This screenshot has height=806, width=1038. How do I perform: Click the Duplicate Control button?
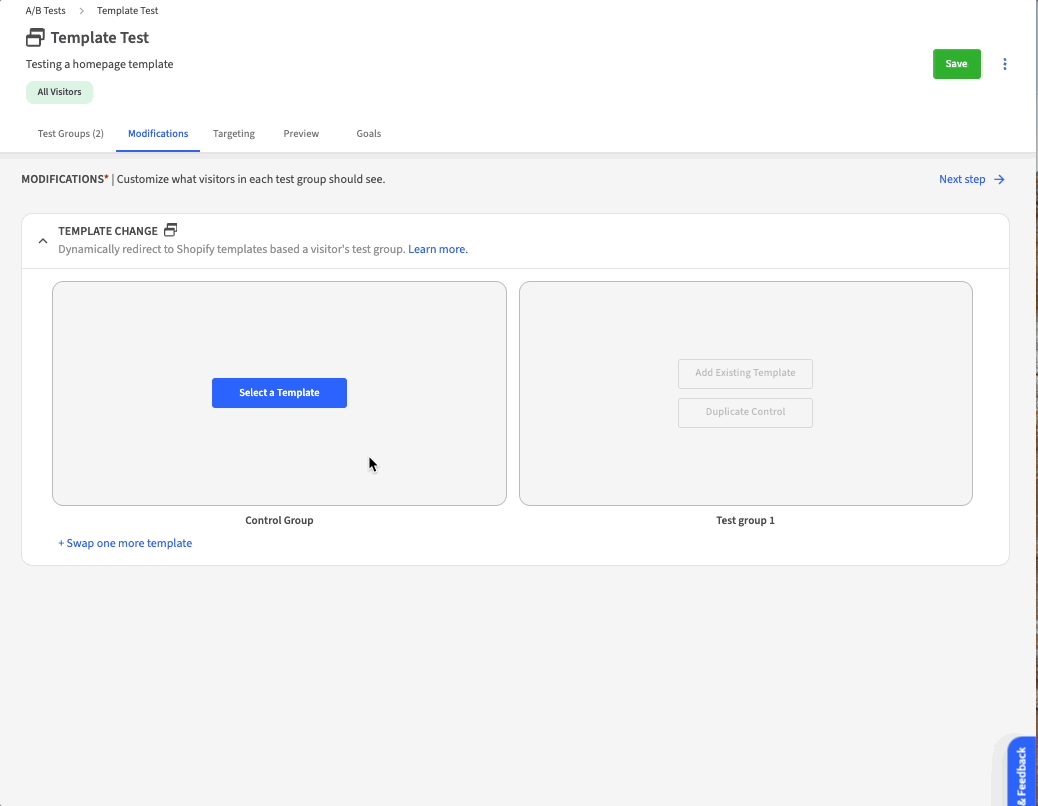click(745, 412)
